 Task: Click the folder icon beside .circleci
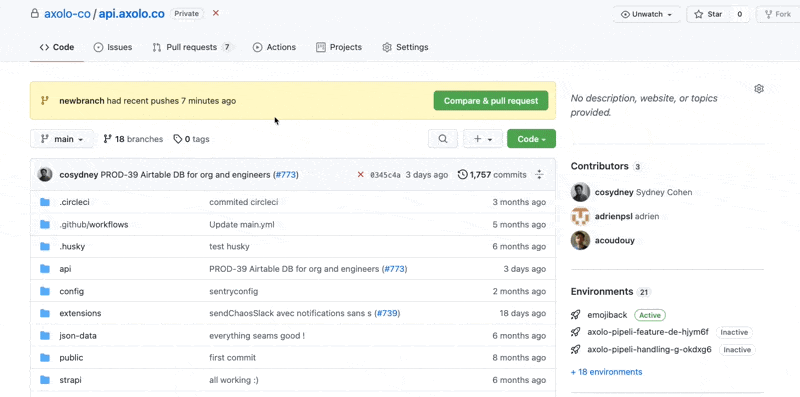pyautogui.click(x=45, y=202)
